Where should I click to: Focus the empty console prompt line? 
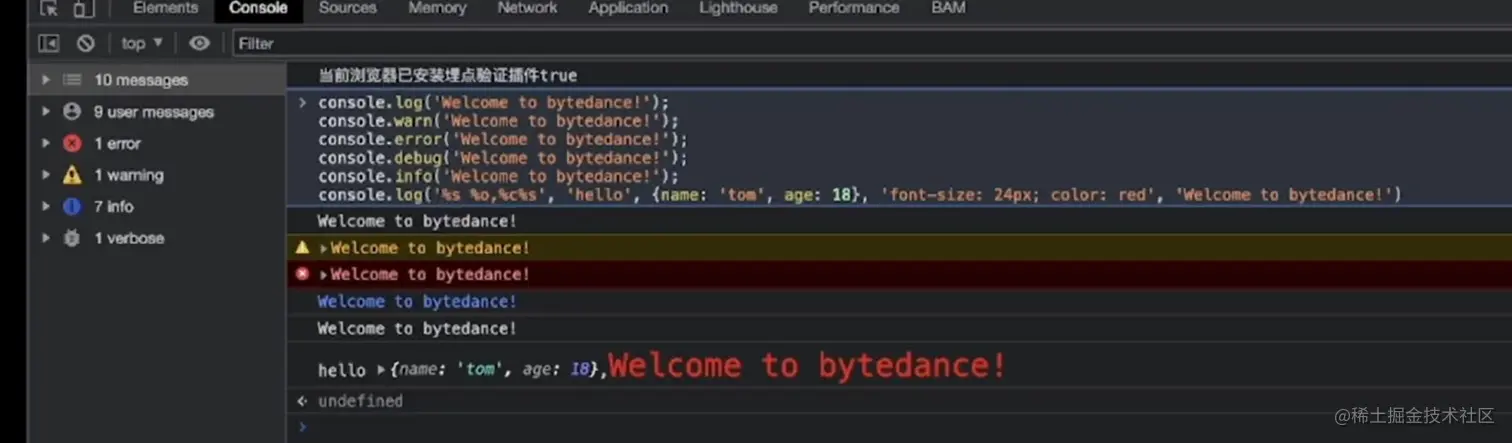click(899, 428)
